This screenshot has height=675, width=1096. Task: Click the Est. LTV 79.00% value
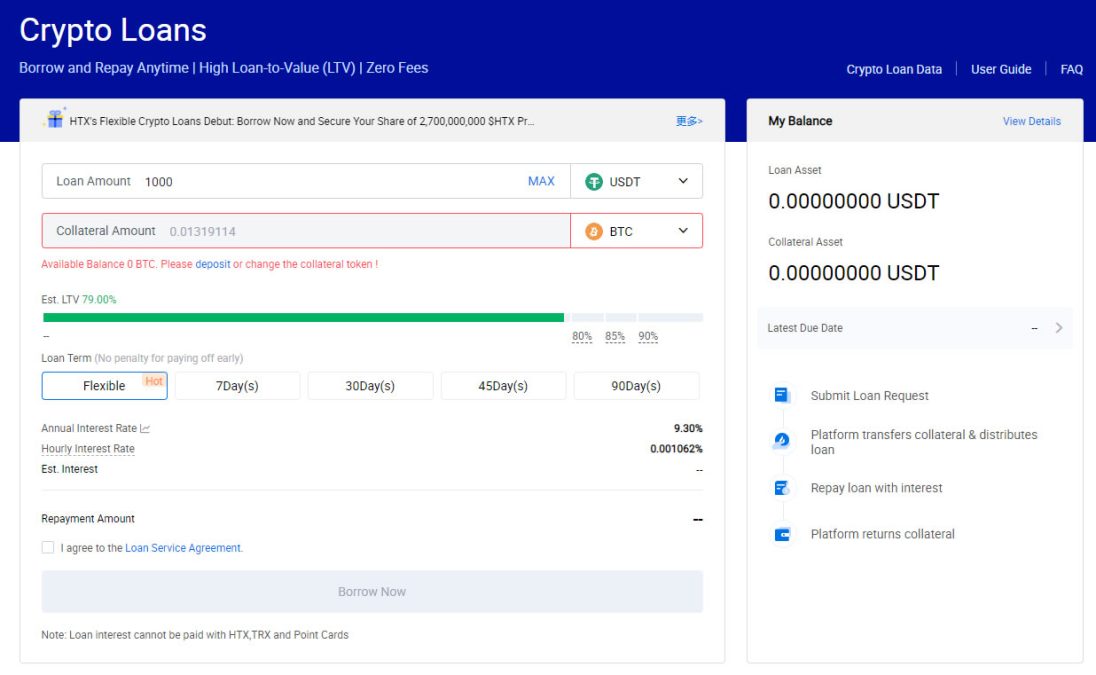coord(99,299)
